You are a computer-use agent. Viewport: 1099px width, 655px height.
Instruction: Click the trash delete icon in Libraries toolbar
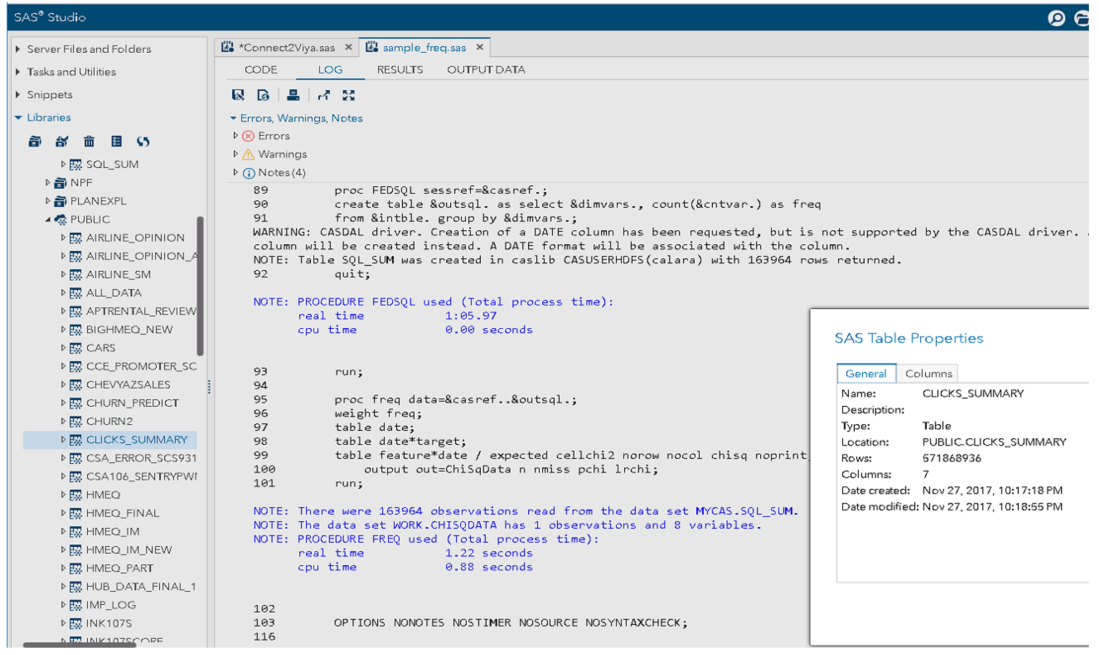(x=89, y=142)
